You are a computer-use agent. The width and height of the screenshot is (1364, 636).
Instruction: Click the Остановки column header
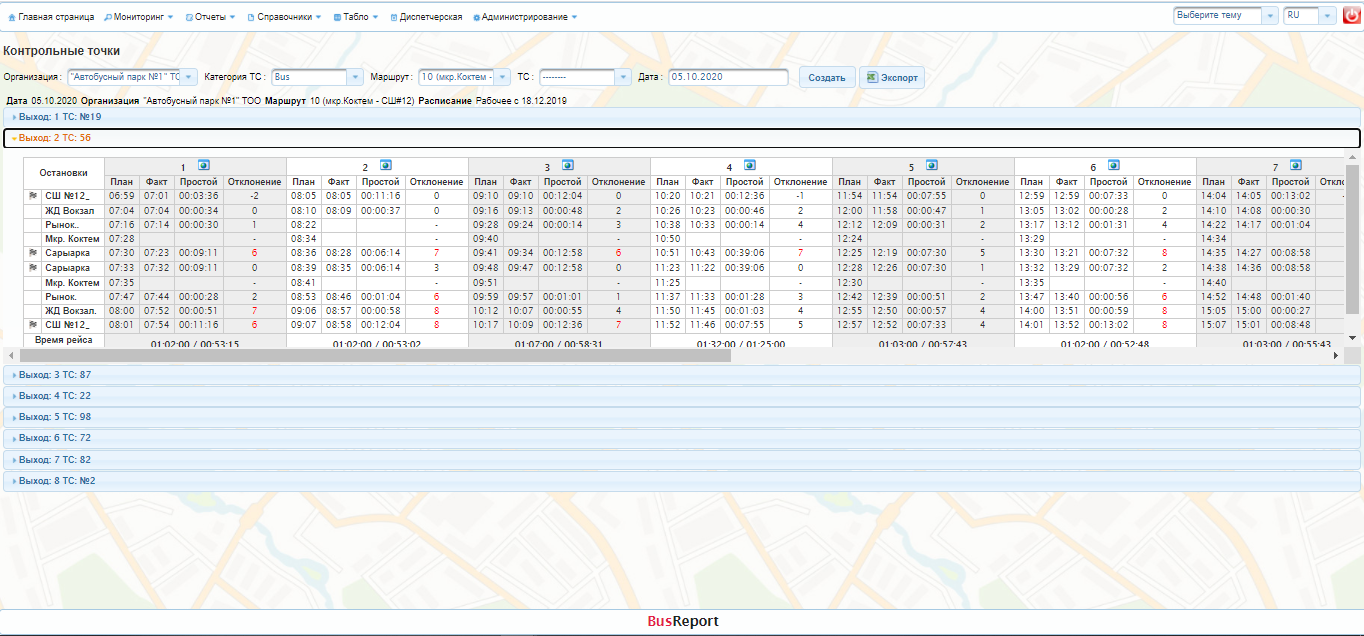click(64, 173)
